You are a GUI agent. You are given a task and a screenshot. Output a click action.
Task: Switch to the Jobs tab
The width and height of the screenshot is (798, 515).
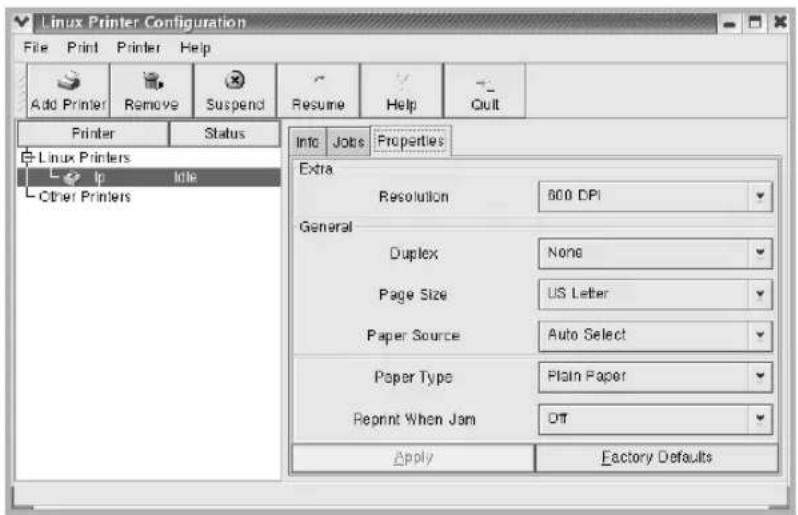pos(348,142)
